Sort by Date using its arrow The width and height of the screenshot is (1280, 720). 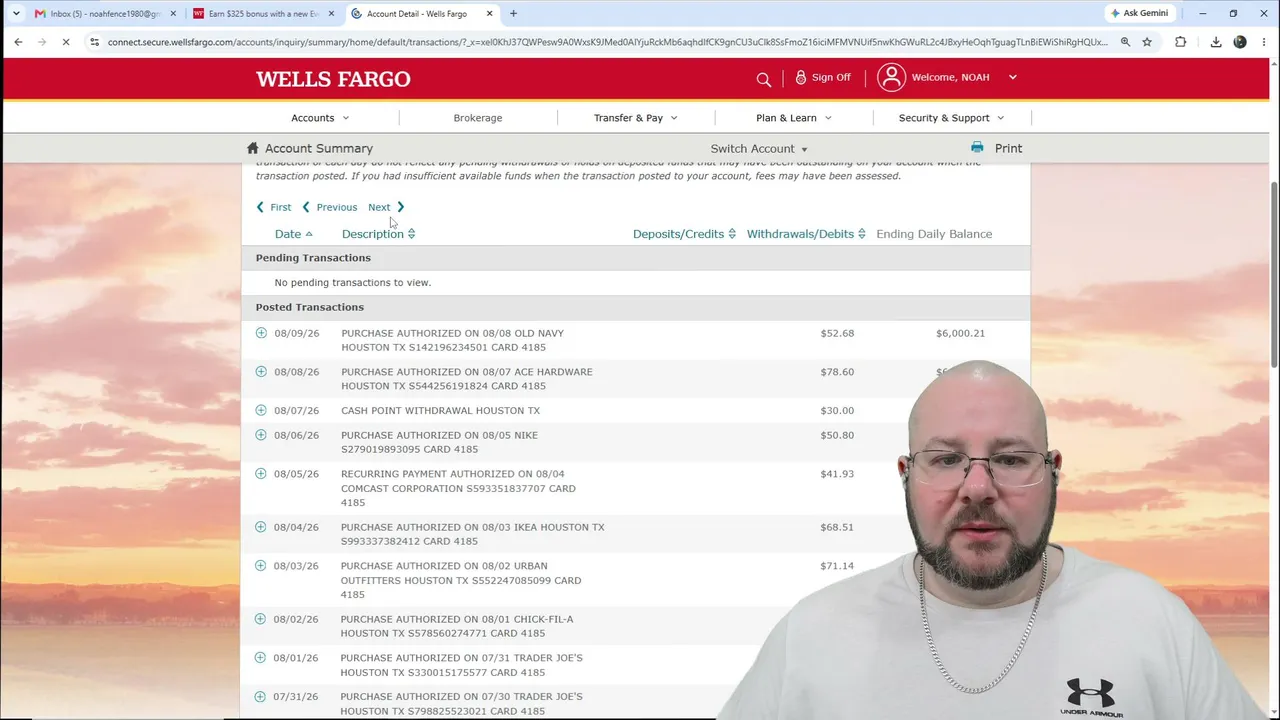pos(309,234)
